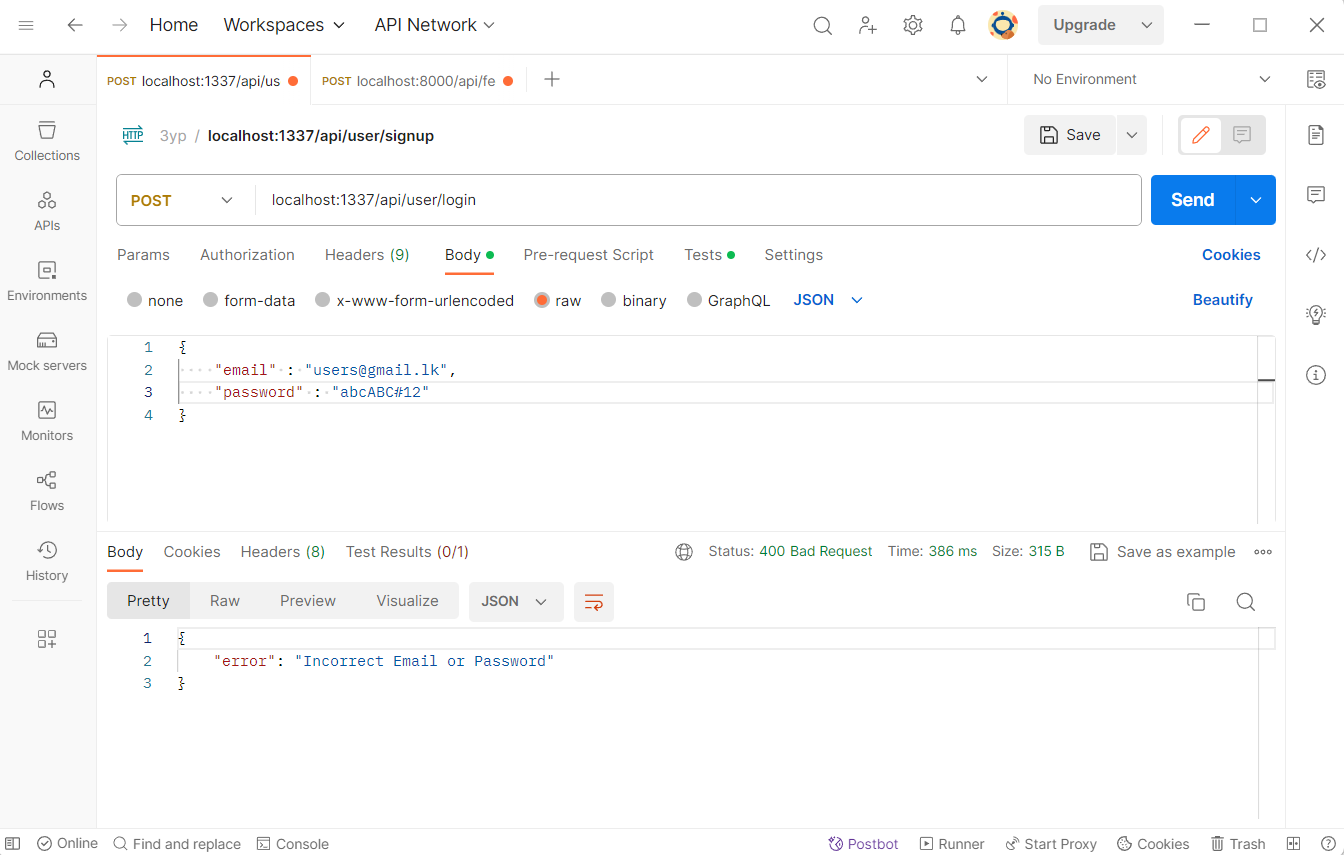Image resolution: width=1344 pixels, height=855 pixels.
Task: Open the request Cookies link
Action: tap(1231, 255)
